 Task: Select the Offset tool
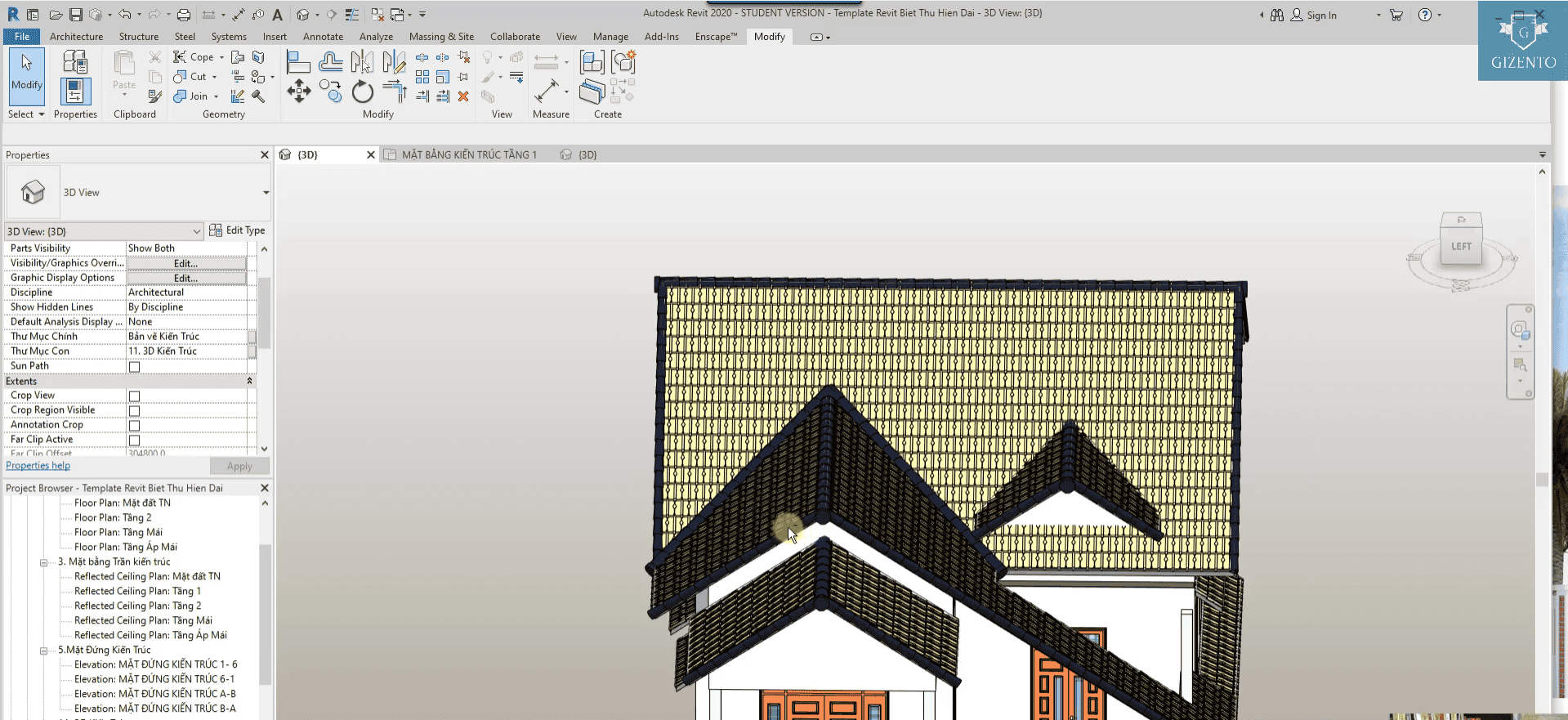pos(331,61)
